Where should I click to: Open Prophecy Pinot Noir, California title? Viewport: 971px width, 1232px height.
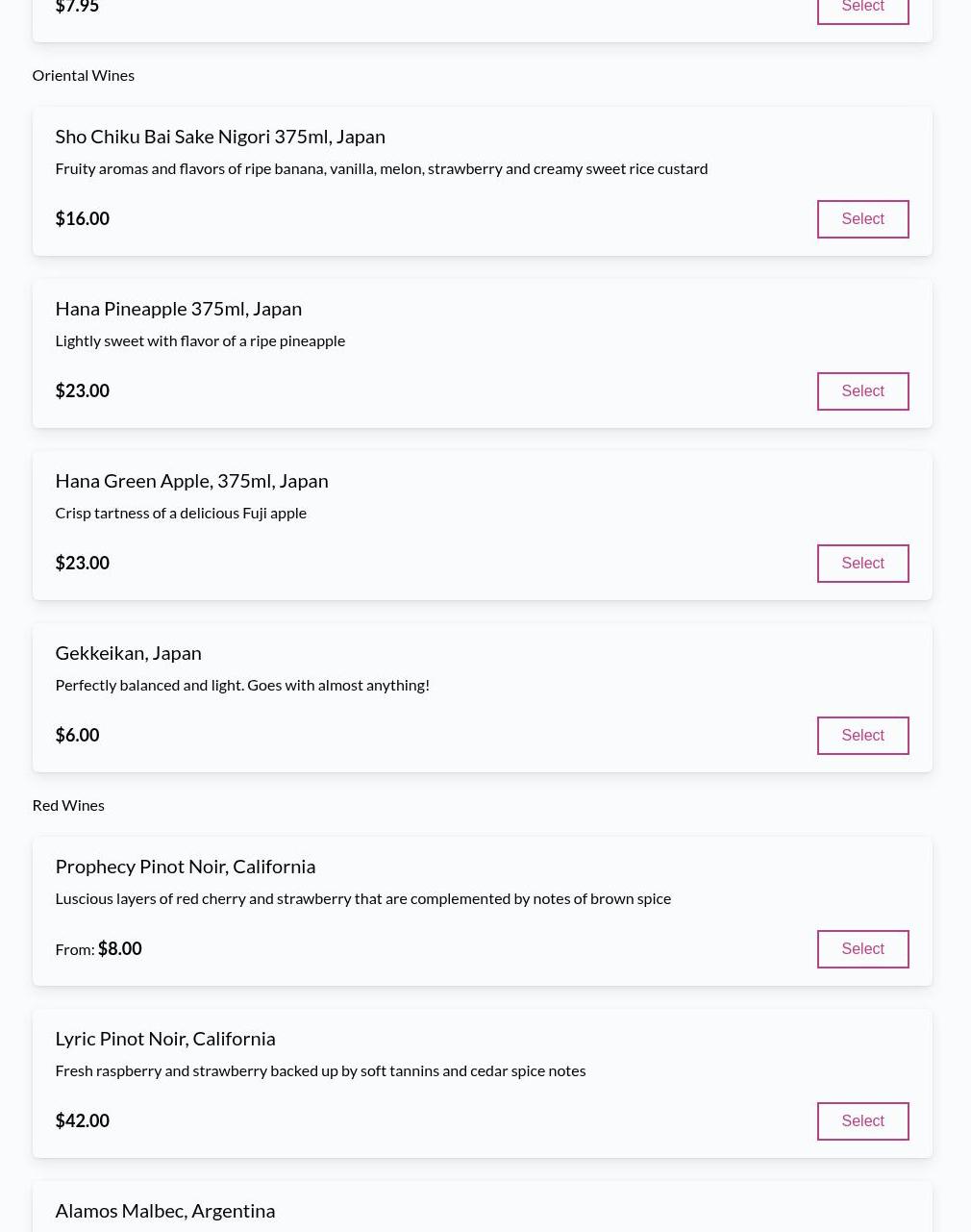(185, 867)
